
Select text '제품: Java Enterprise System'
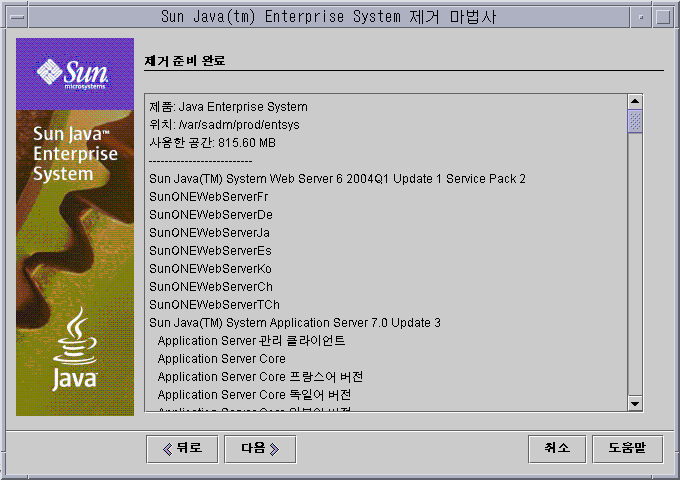(x=229, y=107)
